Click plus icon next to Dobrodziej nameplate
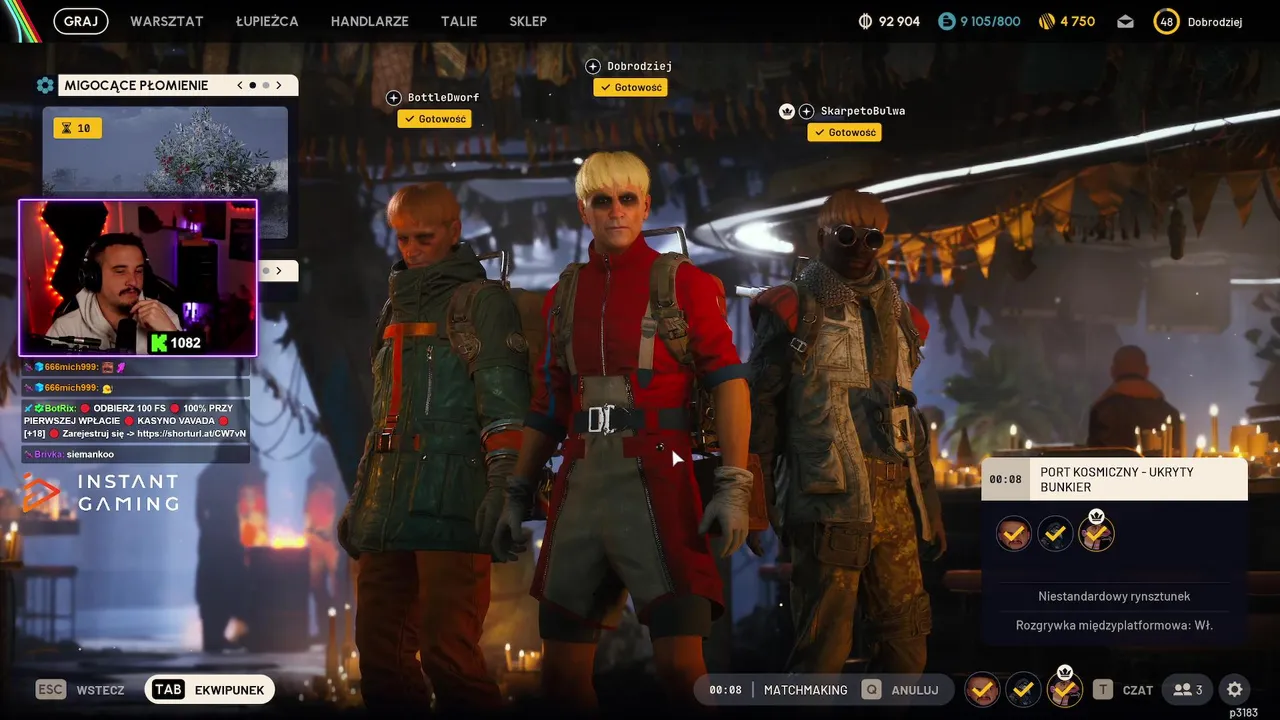 [593, 66]
